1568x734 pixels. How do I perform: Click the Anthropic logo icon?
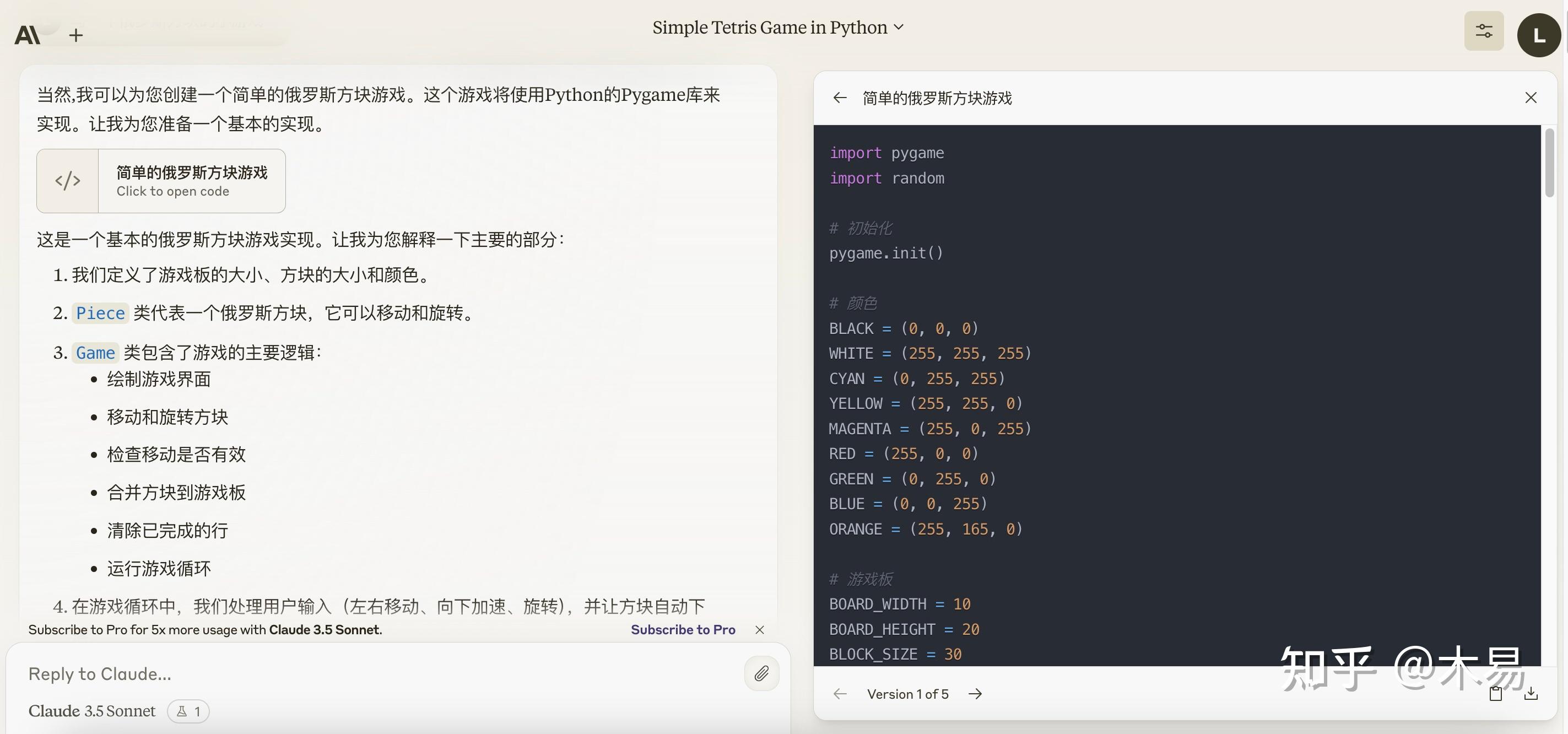click(x=28, y=35)
